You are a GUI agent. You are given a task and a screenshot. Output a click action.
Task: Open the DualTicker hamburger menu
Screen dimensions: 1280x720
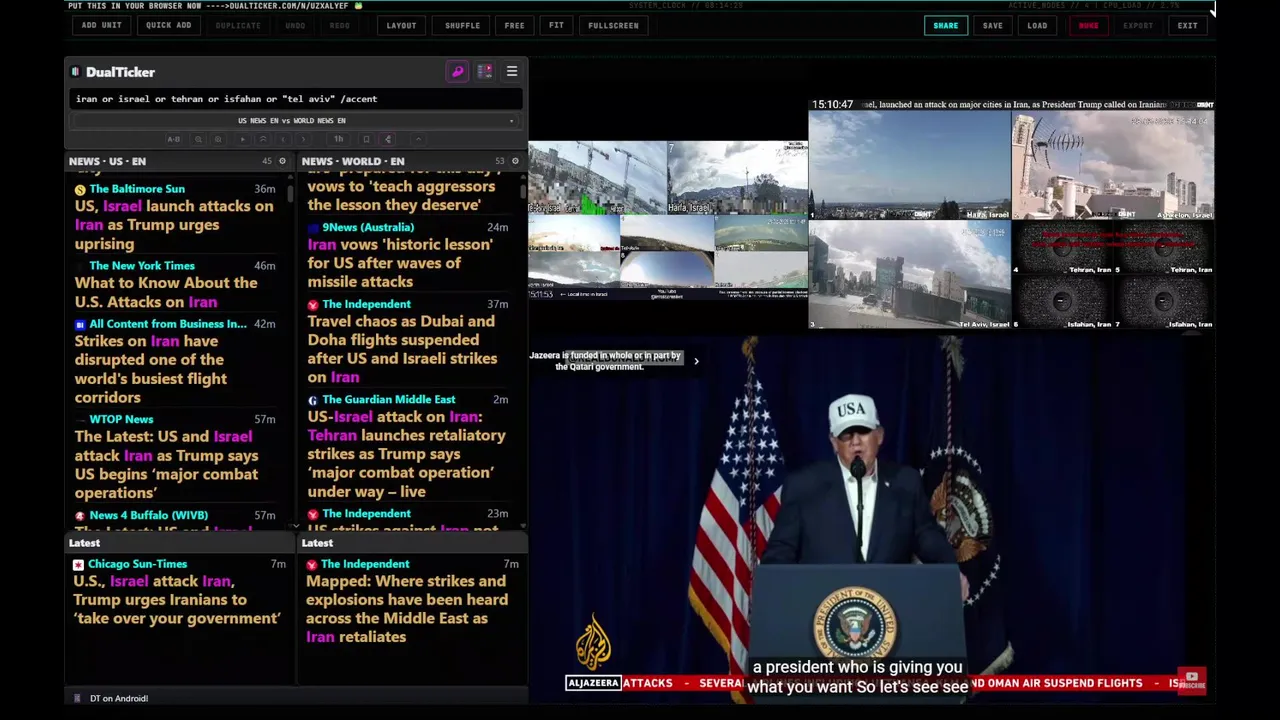(x=512, y=72)
